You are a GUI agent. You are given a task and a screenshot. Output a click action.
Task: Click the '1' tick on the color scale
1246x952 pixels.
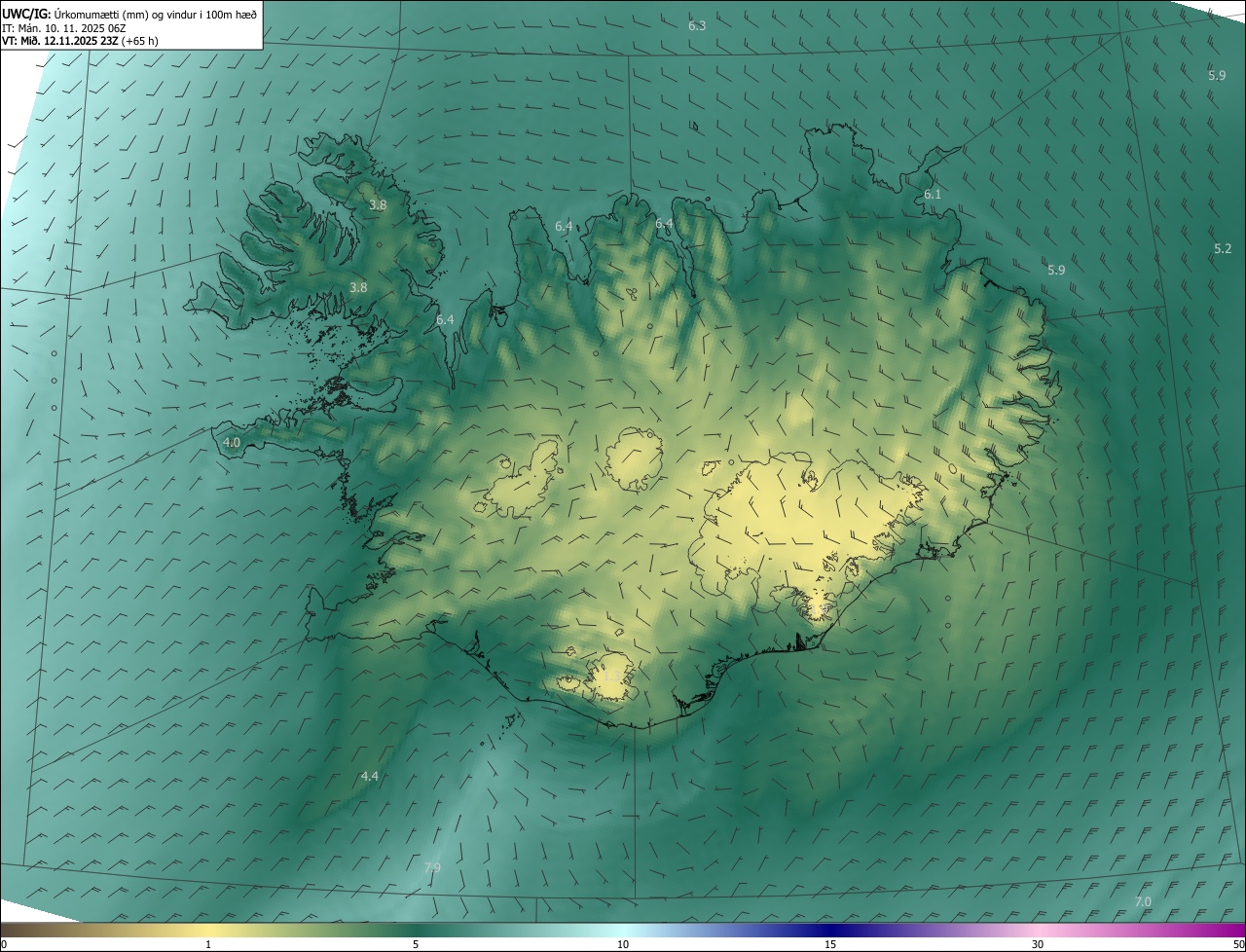click(x=208, y=944)
